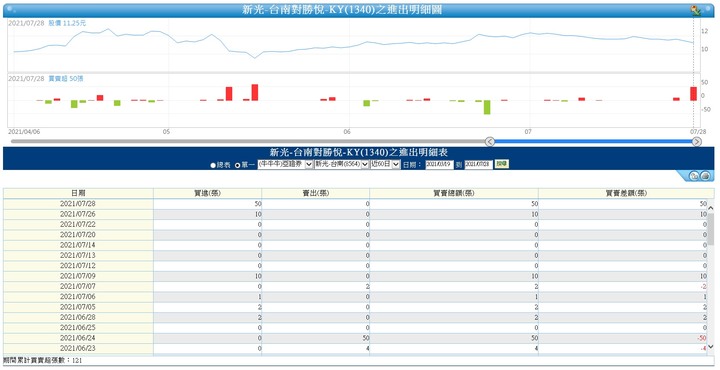720x370 pixels.
Task: Click the 2021/07/26 date row
Action: click(78, 214)
